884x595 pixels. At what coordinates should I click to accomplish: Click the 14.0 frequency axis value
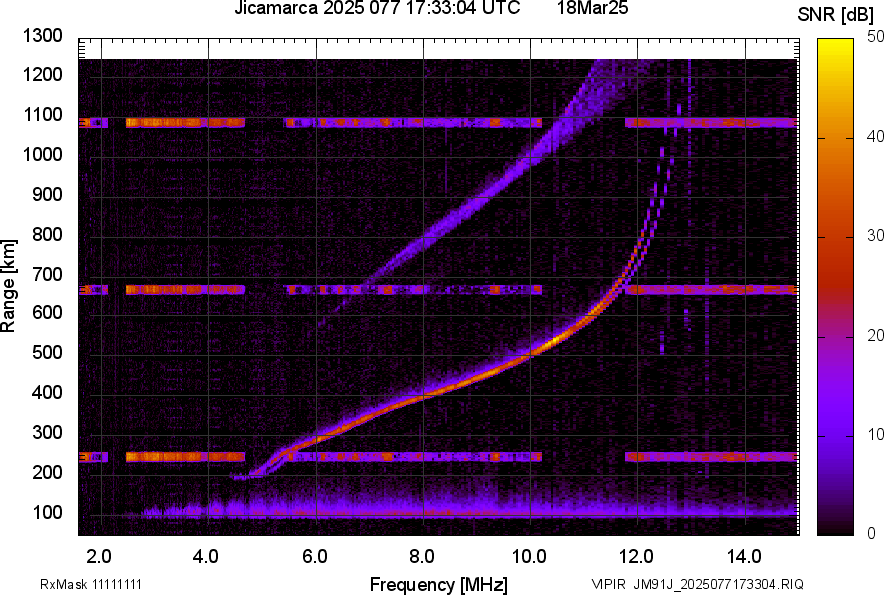point(744,557)
